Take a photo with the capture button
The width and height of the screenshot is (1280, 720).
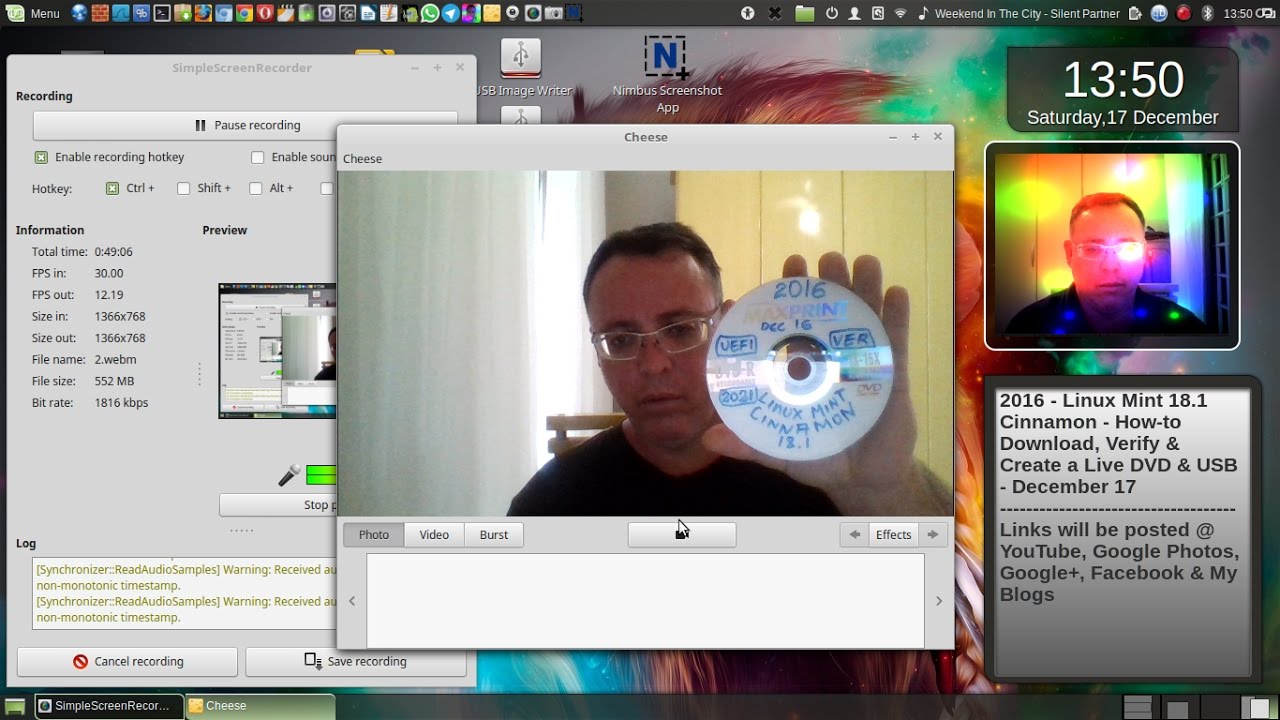[x=682, y=535]
